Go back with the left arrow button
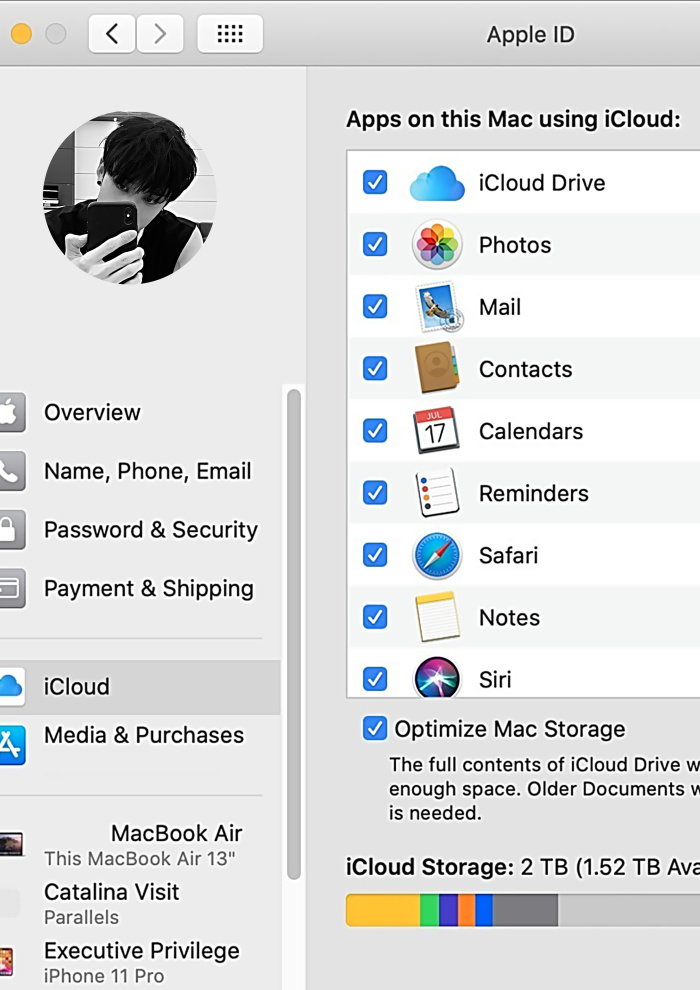Viewport: 700px width, 990px height. coord(112,33)
